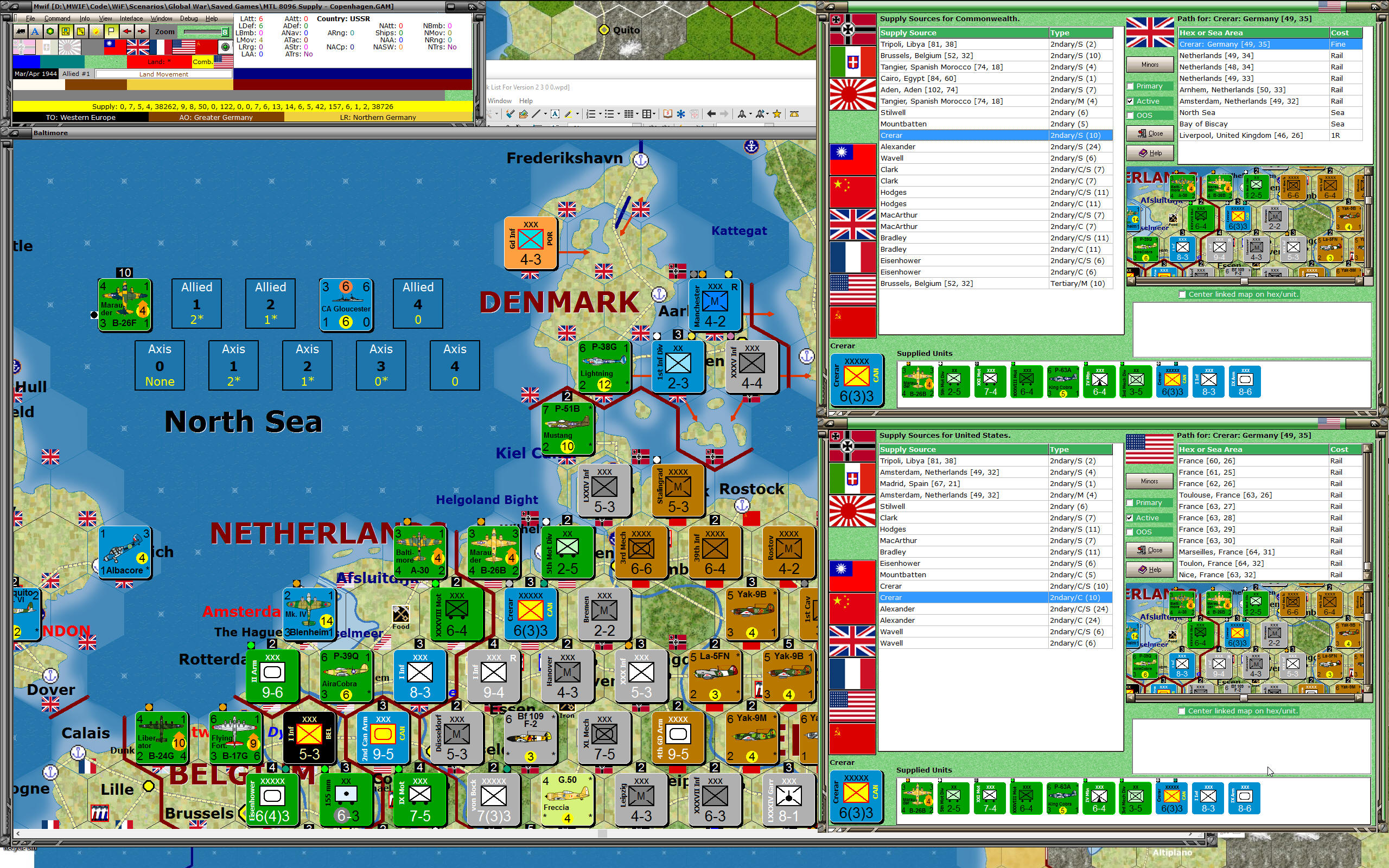1389x868 pixels.
Task: Select Japanese flag in Commonwealth supply window
Action: click(x=853, y=94)
